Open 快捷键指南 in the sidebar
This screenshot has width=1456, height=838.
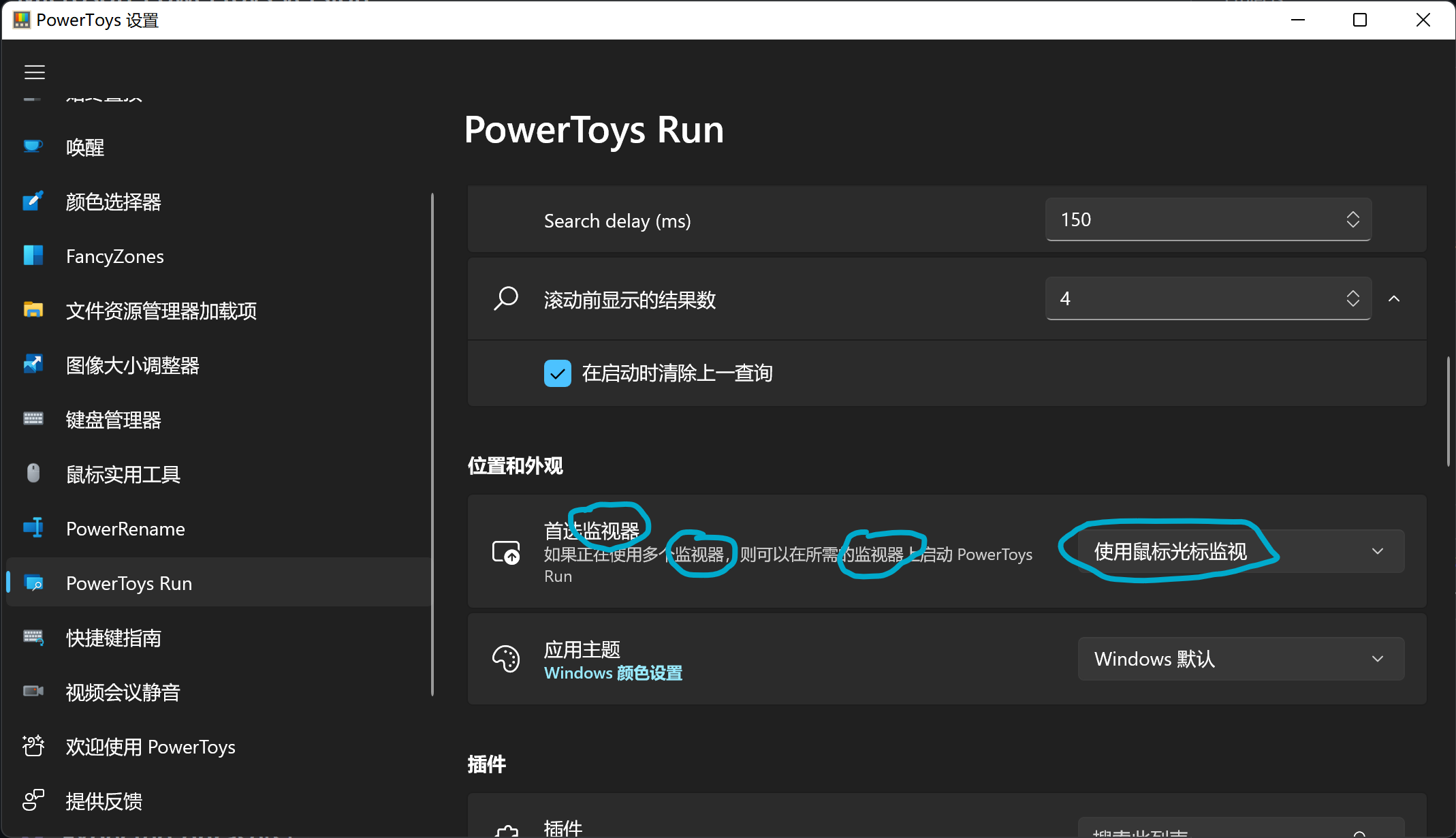(x=113, y=638)
